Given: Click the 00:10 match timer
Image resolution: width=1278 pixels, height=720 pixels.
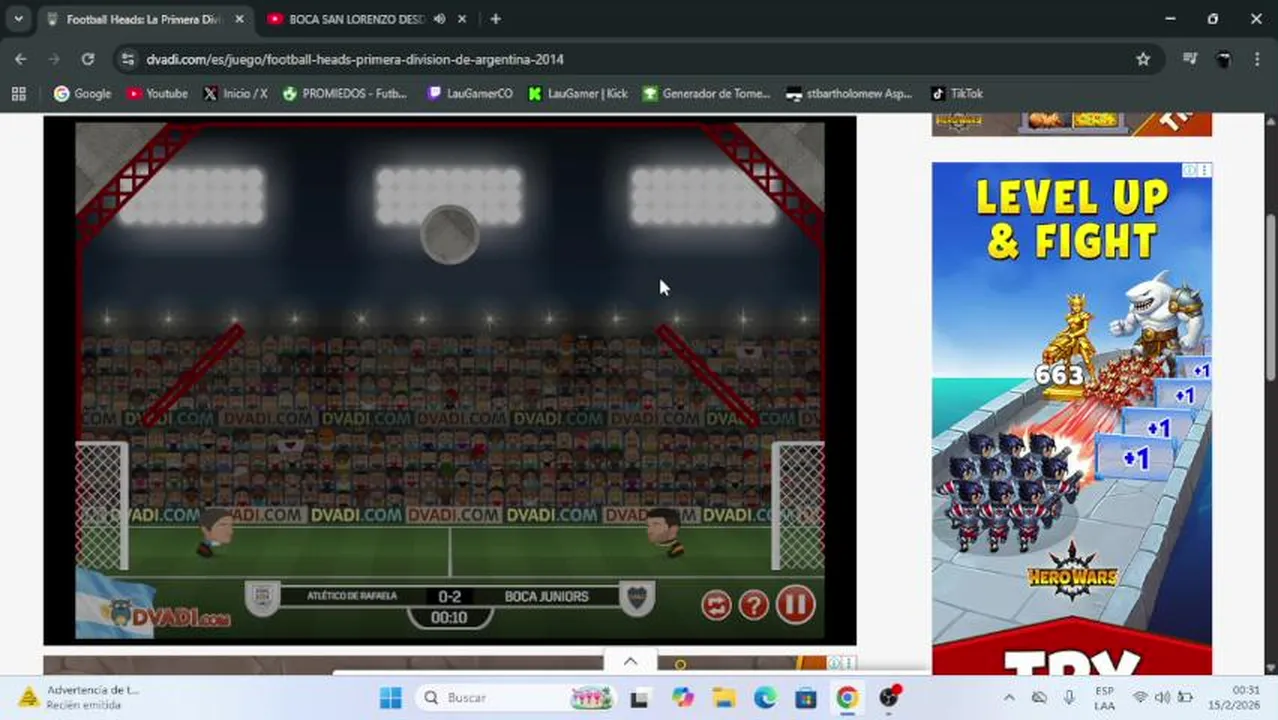Looking at the screenshot, I should click(449, 618).
